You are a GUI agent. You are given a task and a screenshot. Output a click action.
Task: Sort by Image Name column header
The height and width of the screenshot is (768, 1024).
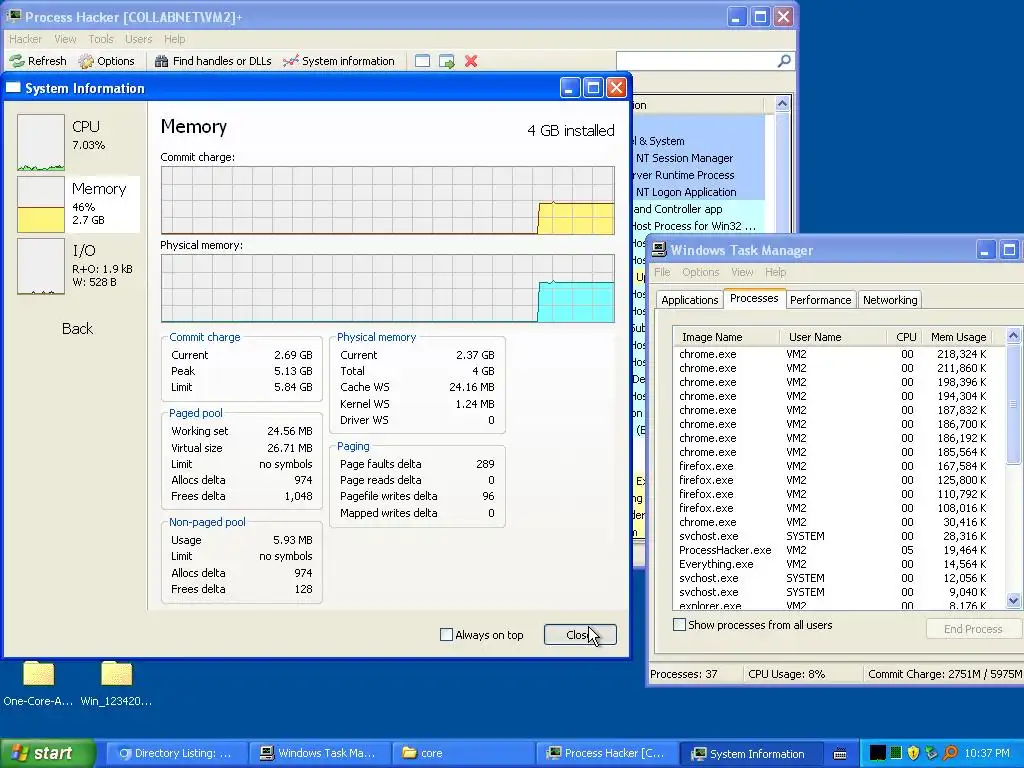coord(726,337)
